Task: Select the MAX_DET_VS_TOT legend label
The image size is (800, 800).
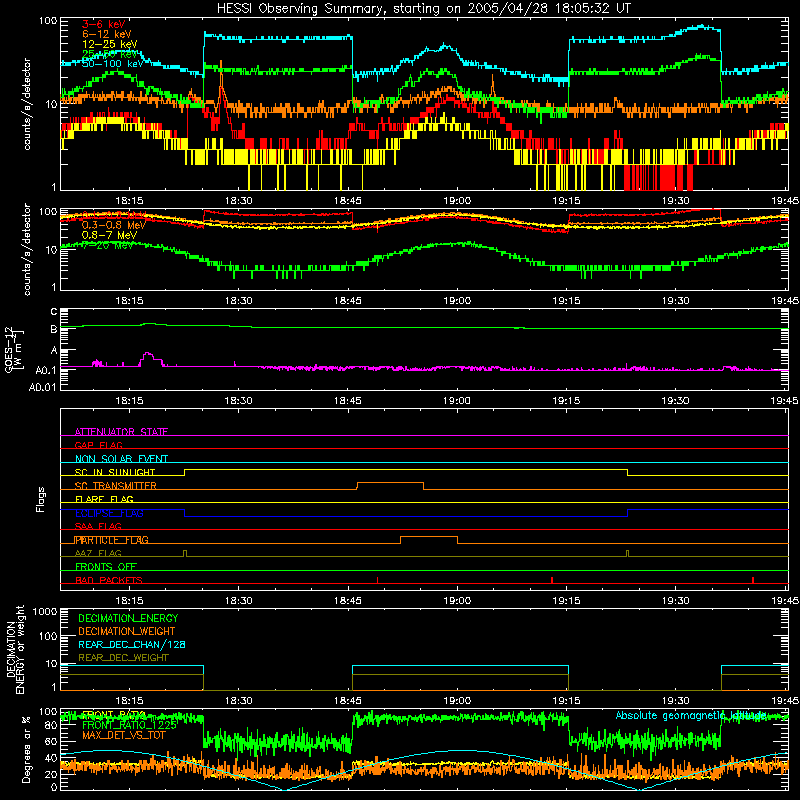Action: tap(123, 735)
